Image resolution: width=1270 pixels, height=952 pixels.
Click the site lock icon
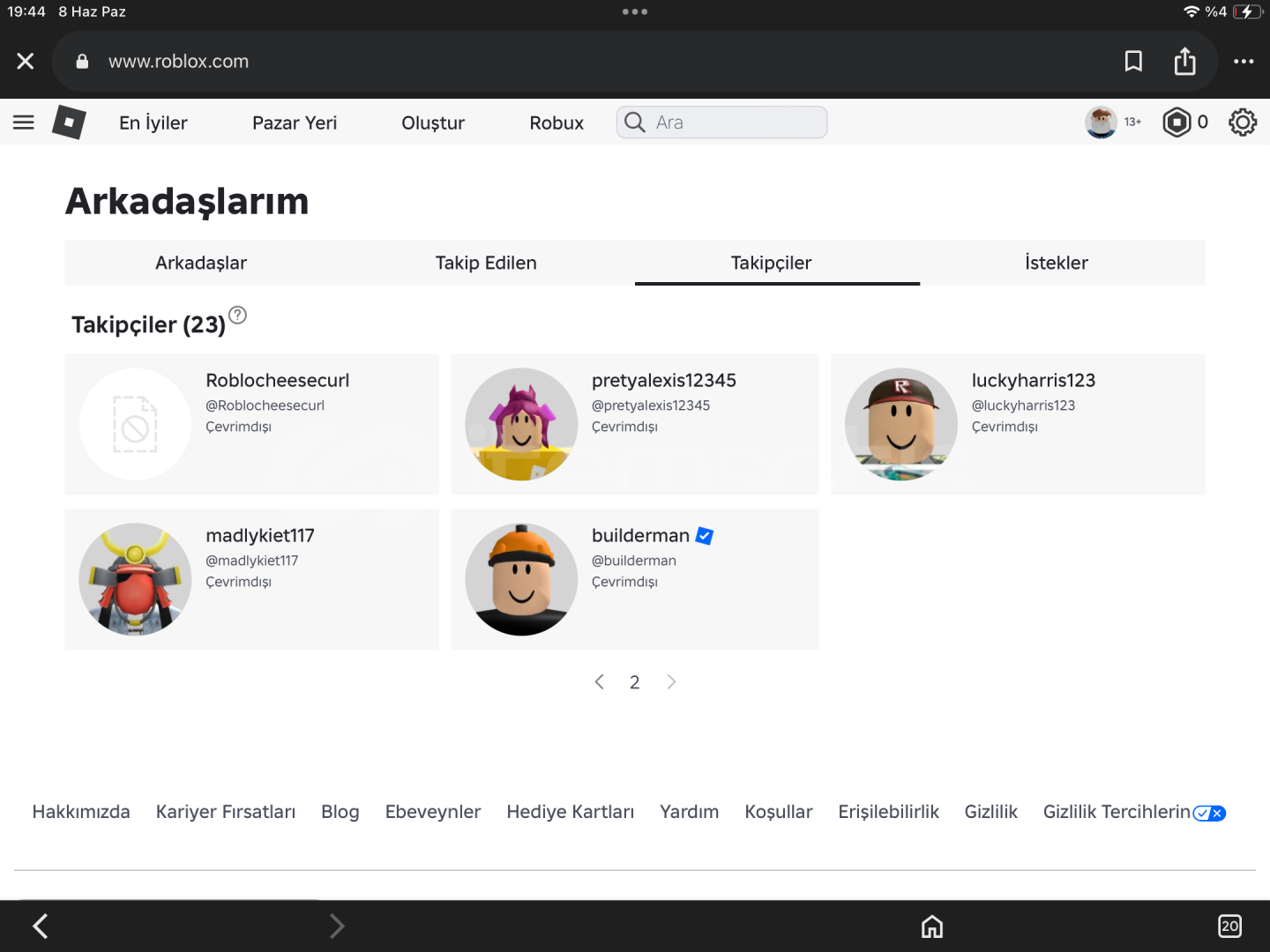coord(82,61)
